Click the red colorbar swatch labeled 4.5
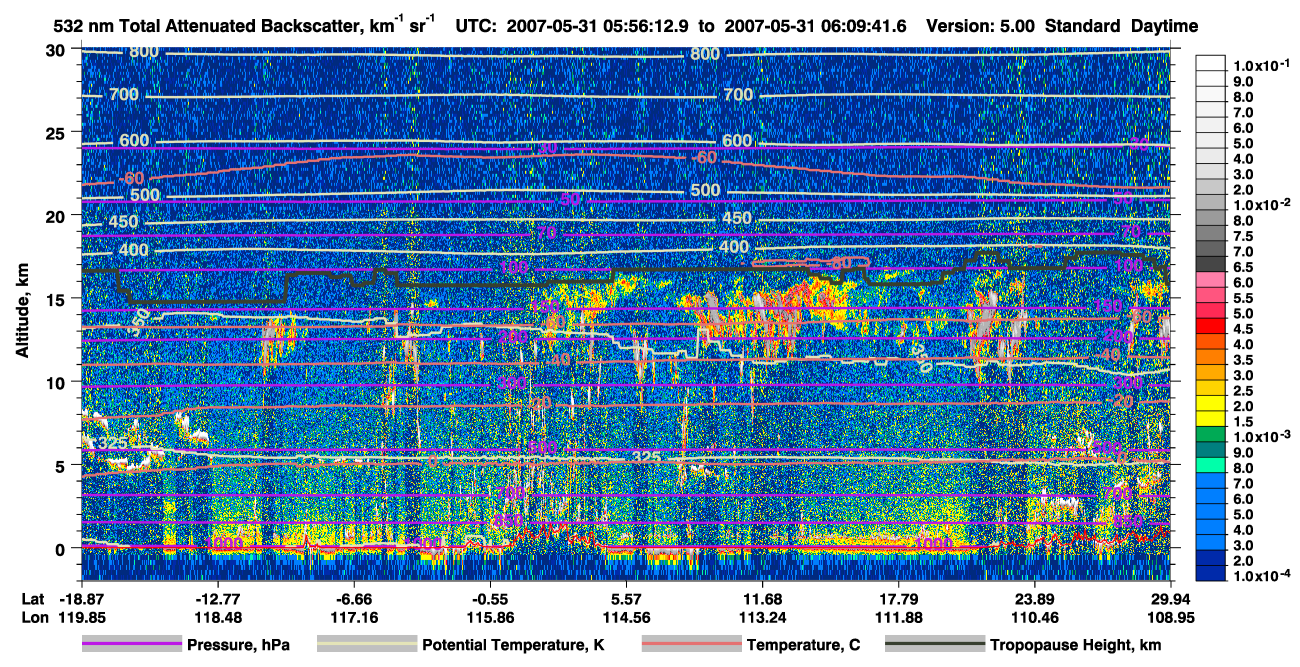Image resolution: width=1300 pixels, height=667 pixels. click(1213, 328)
